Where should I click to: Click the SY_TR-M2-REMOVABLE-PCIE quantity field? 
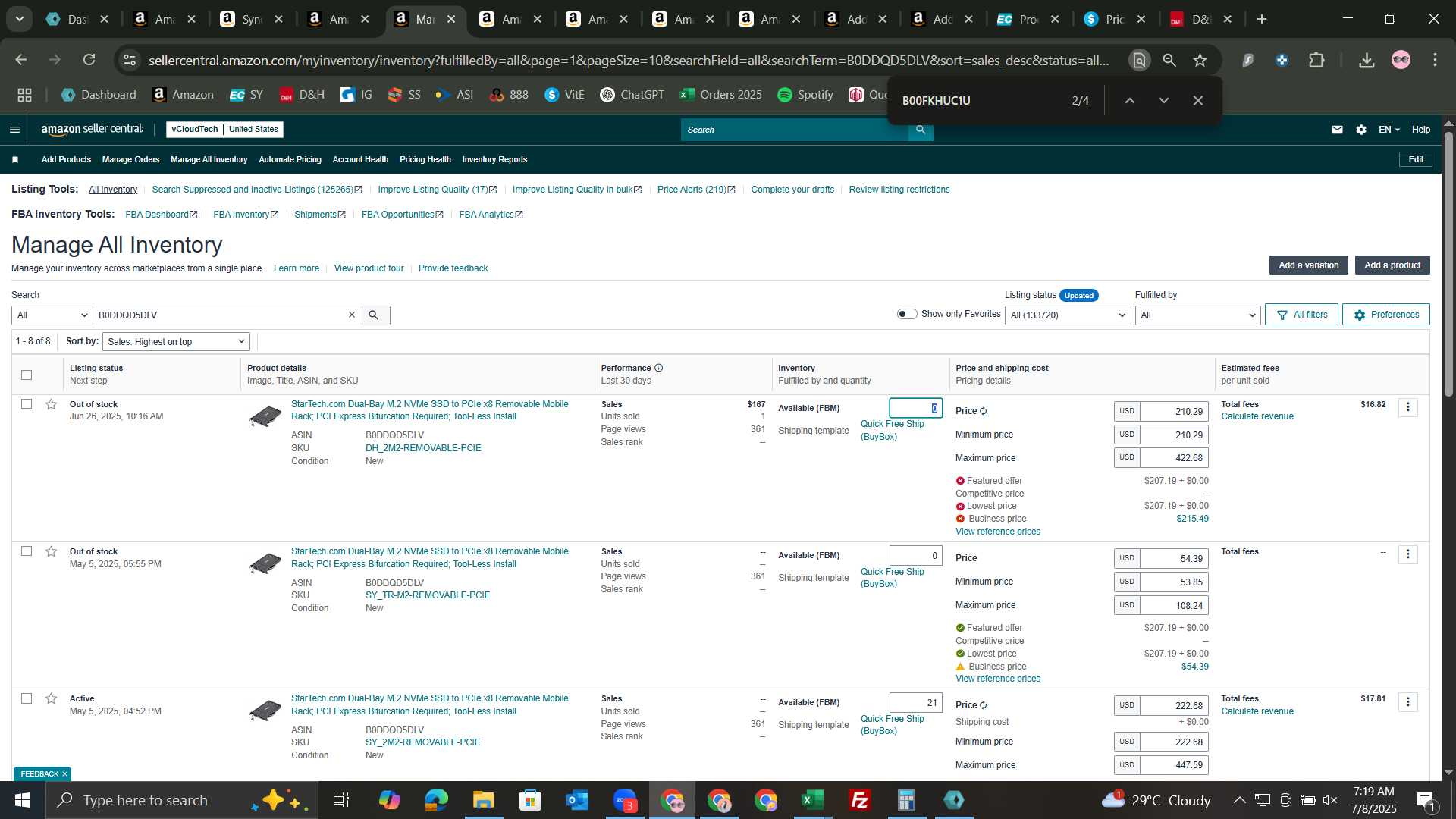(915, 555)
